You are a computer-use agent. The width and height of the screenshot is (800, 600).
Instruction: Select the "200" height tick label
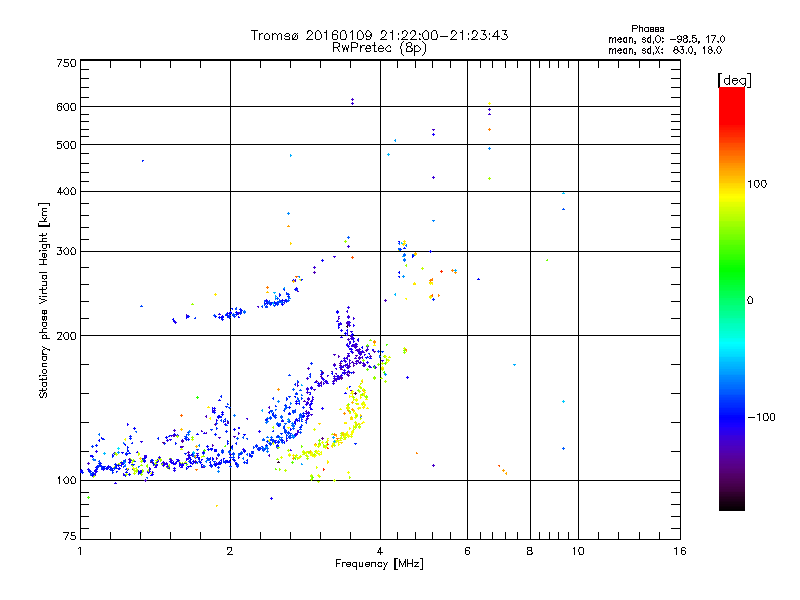point(66,336)
